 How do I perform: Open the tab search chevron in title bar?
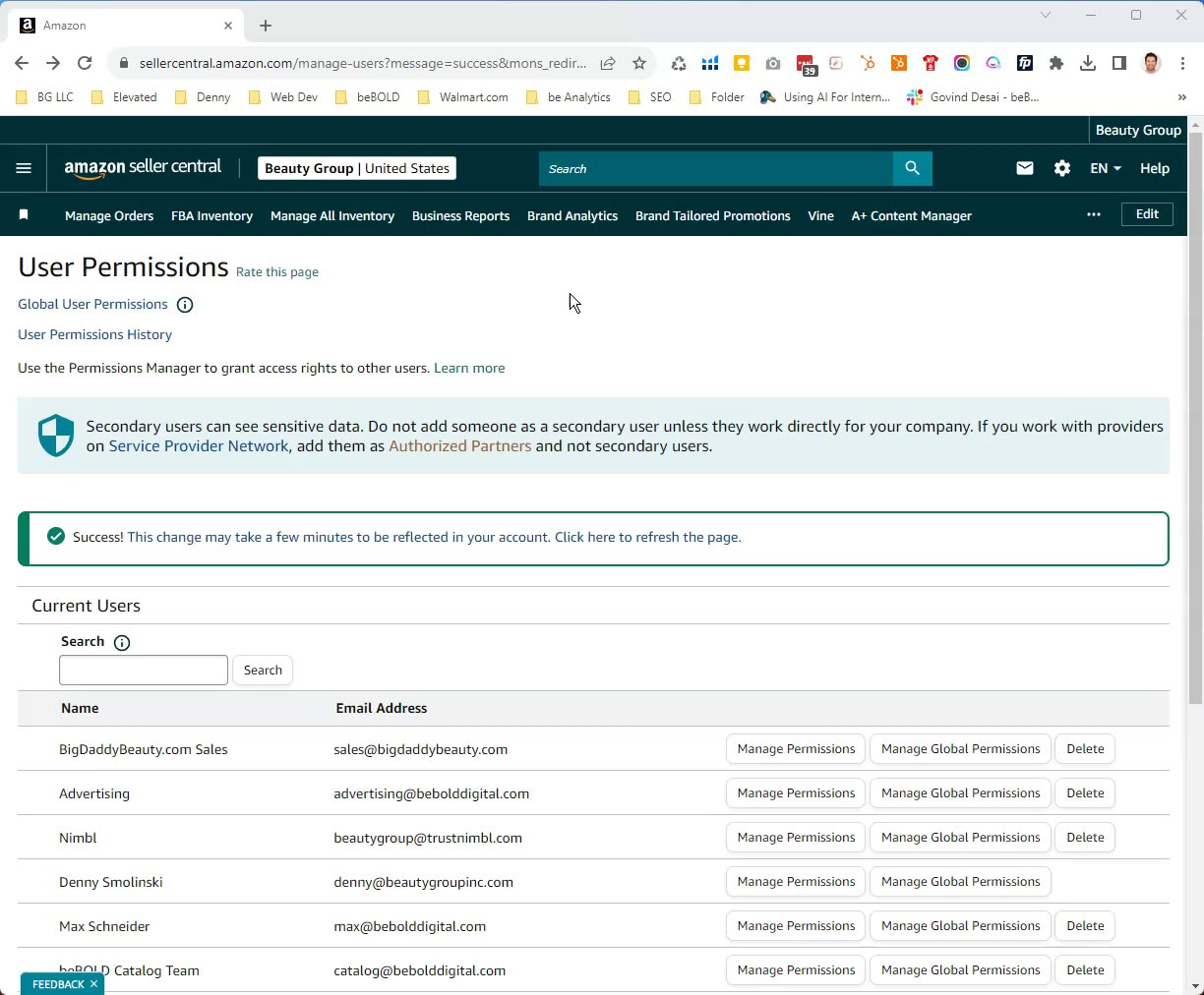point(1046,15)
